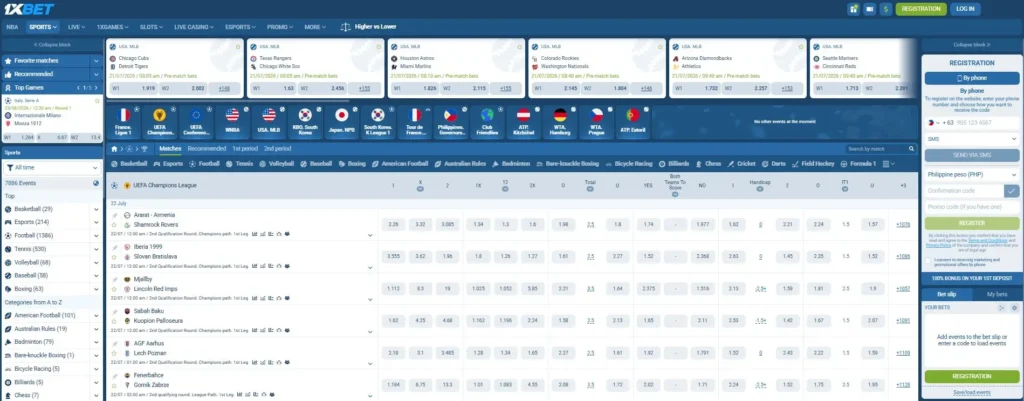Image resolution: width=1024 pixels, height=401 pixels.
Task: Open WTA Hamburg tile
Action: pos(560,123)
